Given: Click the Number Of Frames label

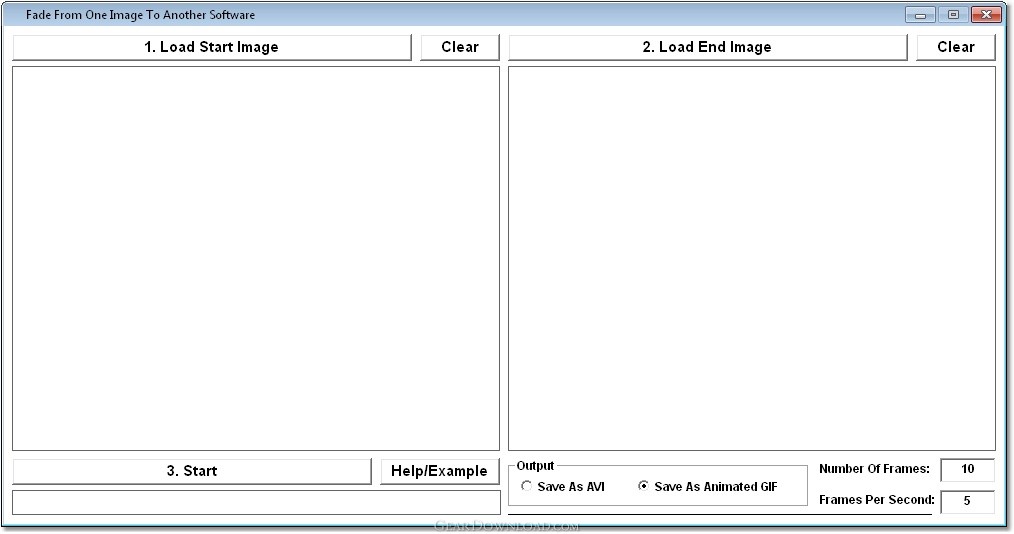Looking at the screenshot, I should (874, 469).
